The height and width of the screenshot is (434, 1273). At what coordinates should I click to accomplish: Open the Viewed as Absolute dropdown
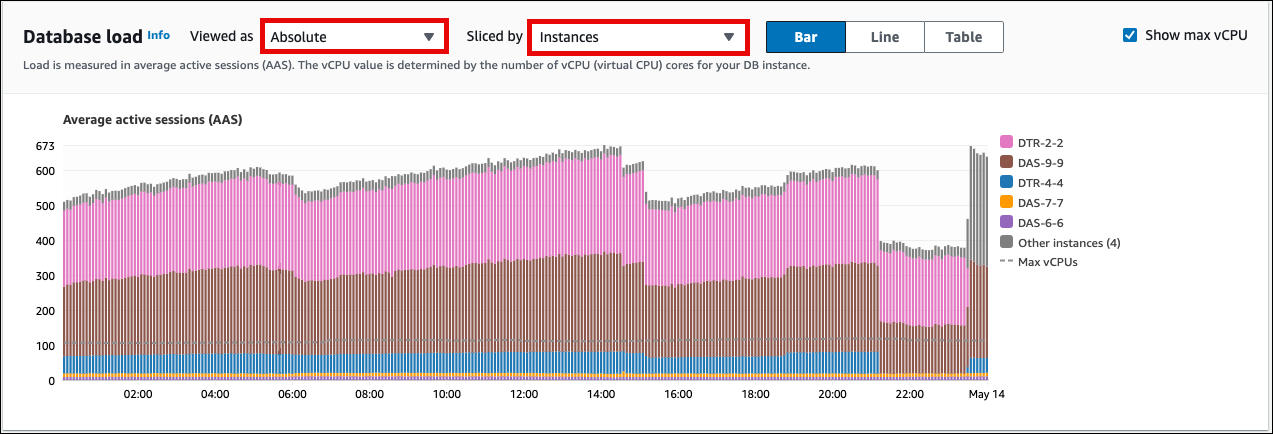coord(353,37)
